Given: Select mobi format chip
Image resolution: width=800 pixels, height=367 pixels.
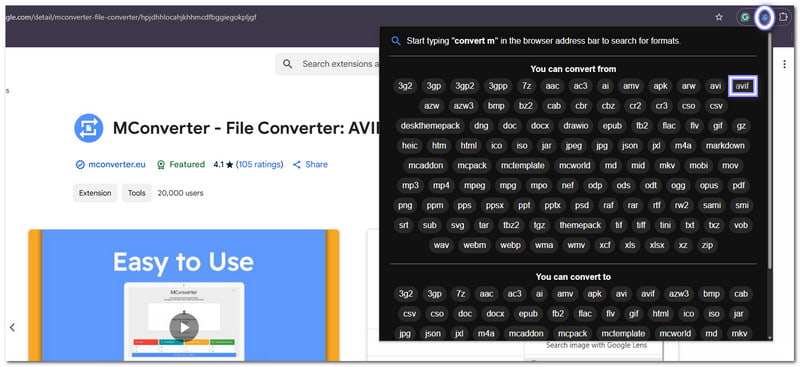Looking at the screenshot, I should tap(698, 165).
